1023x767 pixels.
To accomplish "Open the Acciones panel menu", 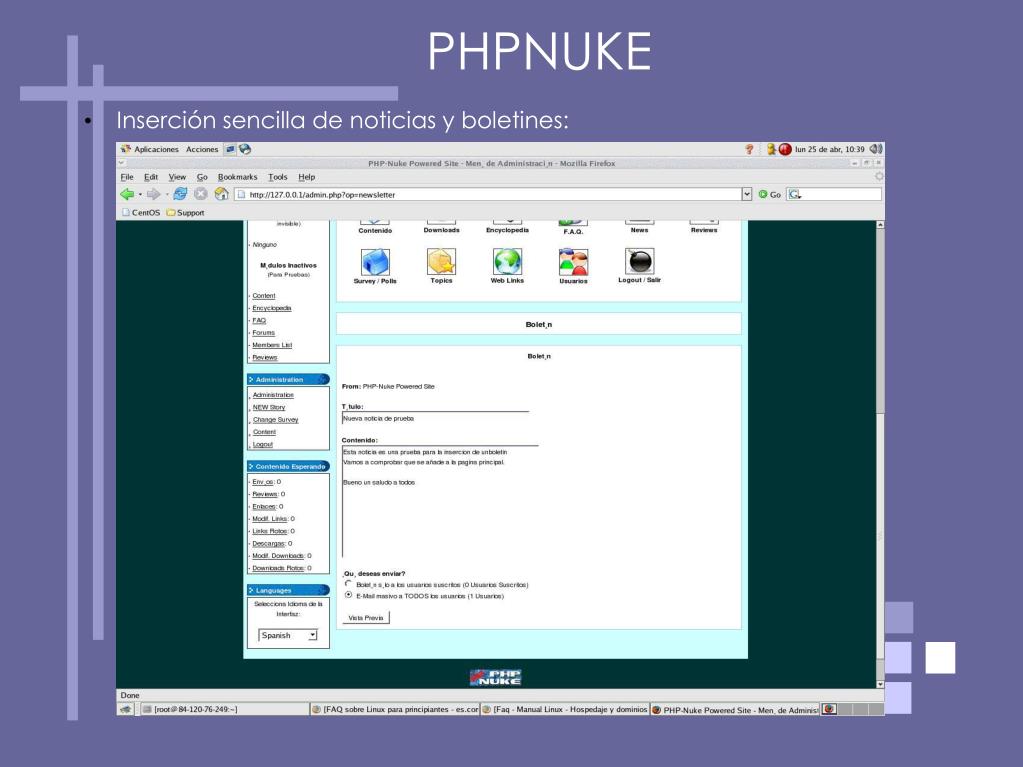I will (x=202, y=149).
